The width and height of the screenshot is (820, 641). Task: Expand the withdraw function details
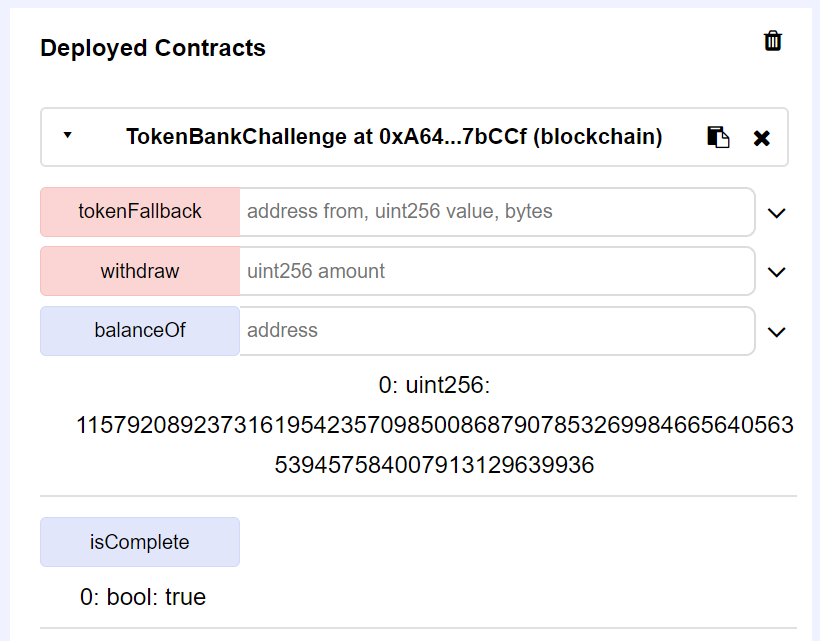pos(777,271)
